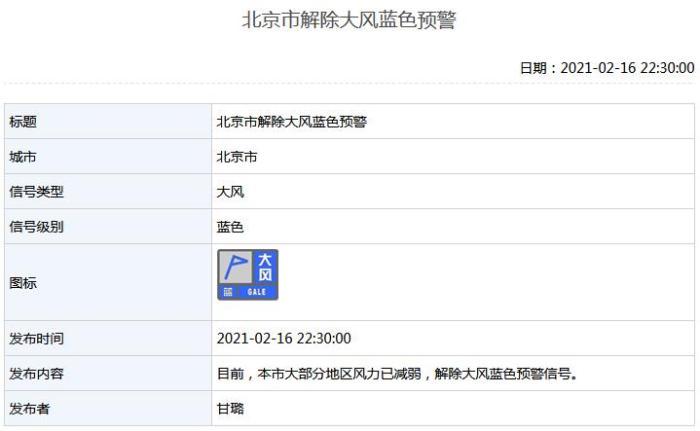Select the publisher name 甘璐
Image resolution: width=700 pixels, height=431 pixels.
point(230,408)
